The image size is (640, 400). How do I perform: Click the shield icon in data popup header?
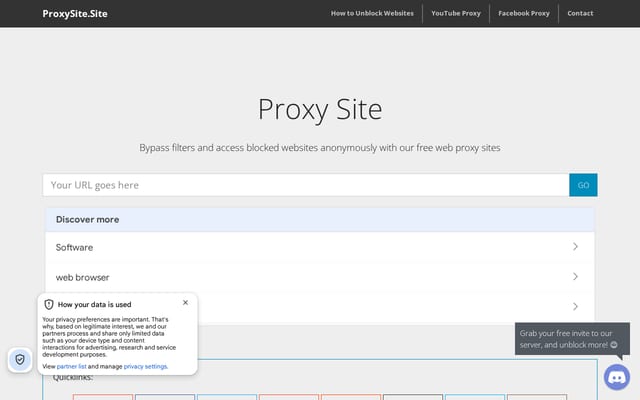tap(49, 304)
